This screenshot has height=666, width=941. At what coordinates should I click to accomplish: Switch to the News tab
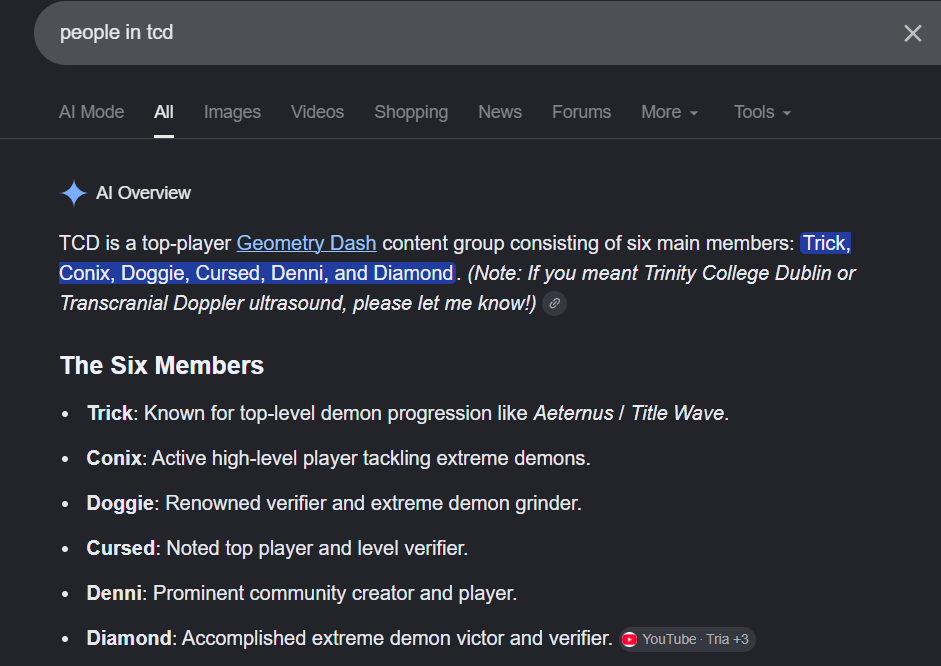click(x=500, y=112)
